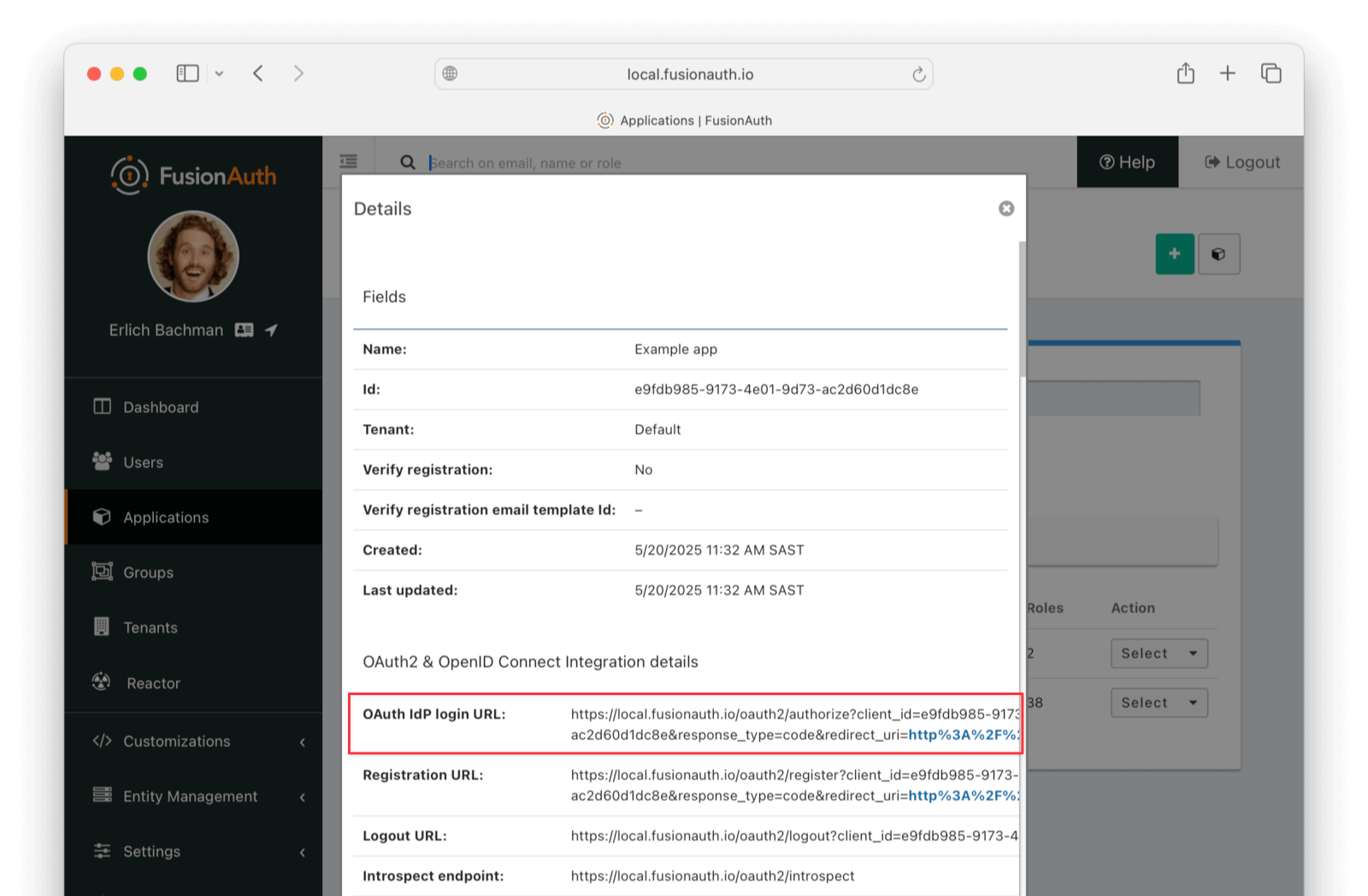Open the Reactor panel
Image resolution: width=1368 pixels, height=896 pixels.
[x=153, y=682]
